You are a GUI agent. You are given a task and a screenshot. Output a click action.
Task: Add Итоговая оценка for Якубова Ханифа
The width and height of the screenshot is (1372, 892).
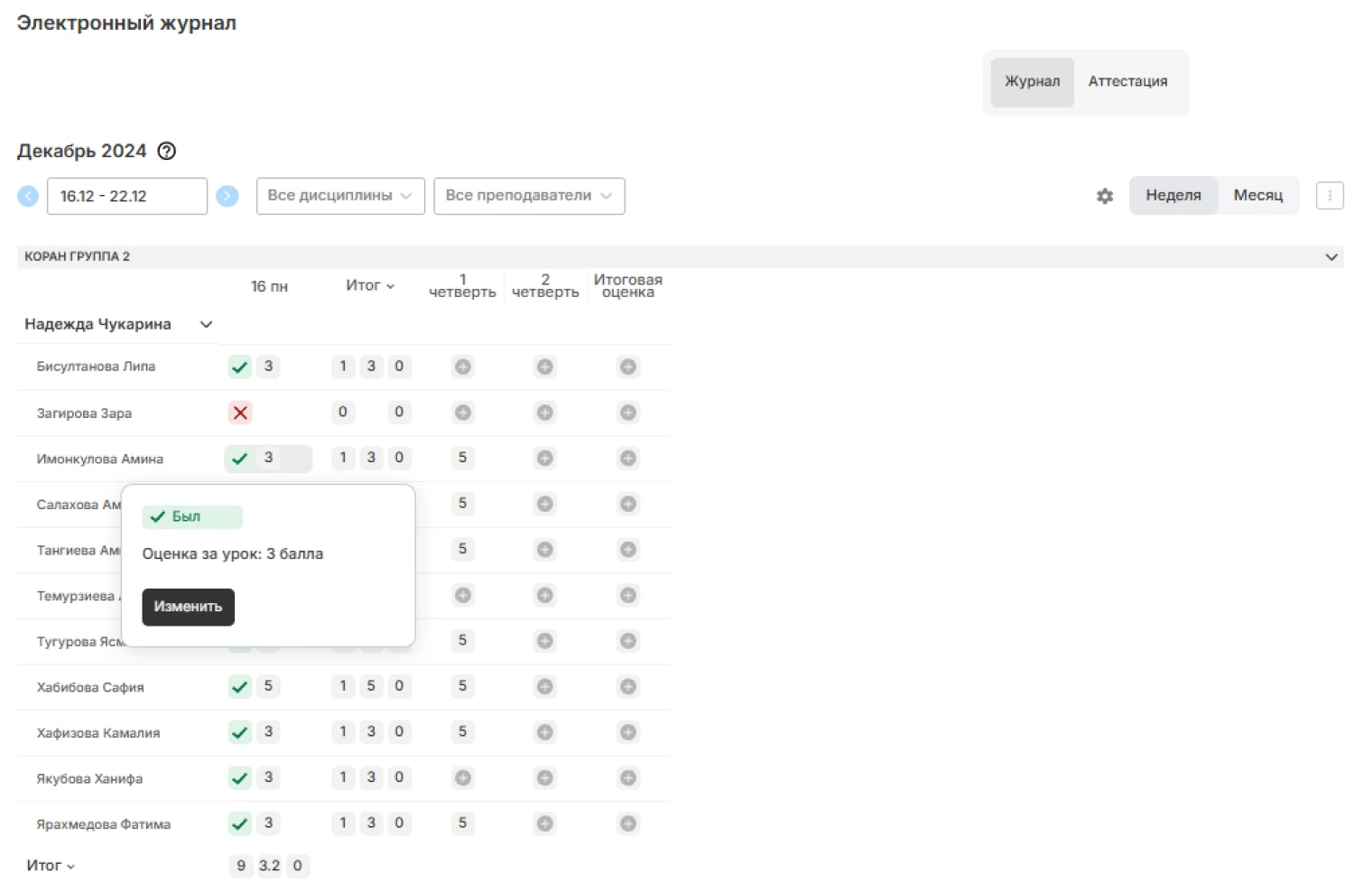tap(628, 777)
